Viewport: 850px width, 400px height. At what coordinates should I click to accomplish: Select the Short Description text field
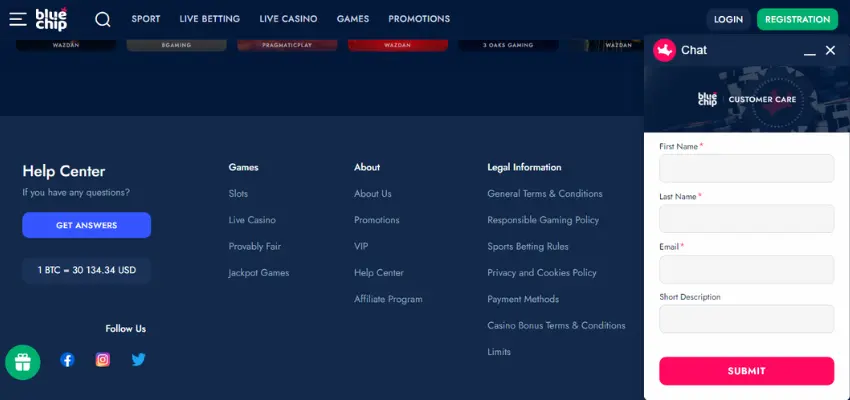746,319
